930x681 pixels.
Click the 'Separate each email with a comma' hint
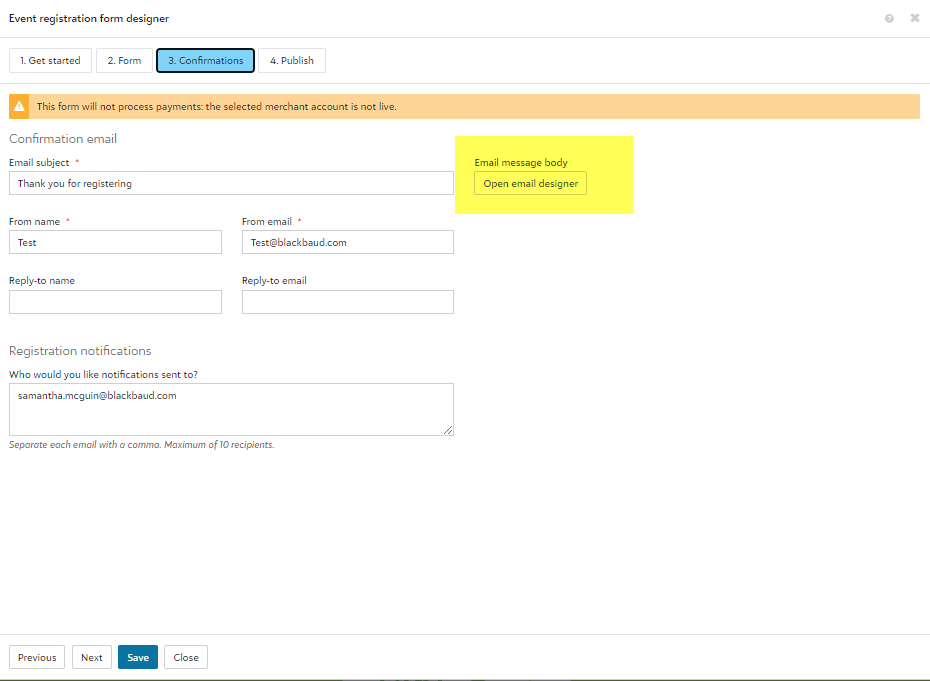pyautogui.click(x=142, y=445)
